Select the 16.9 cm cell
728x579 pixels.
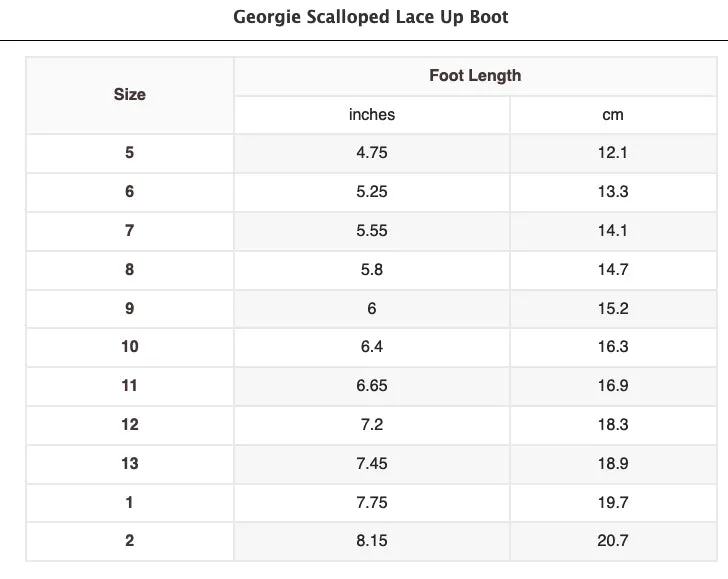613,386
